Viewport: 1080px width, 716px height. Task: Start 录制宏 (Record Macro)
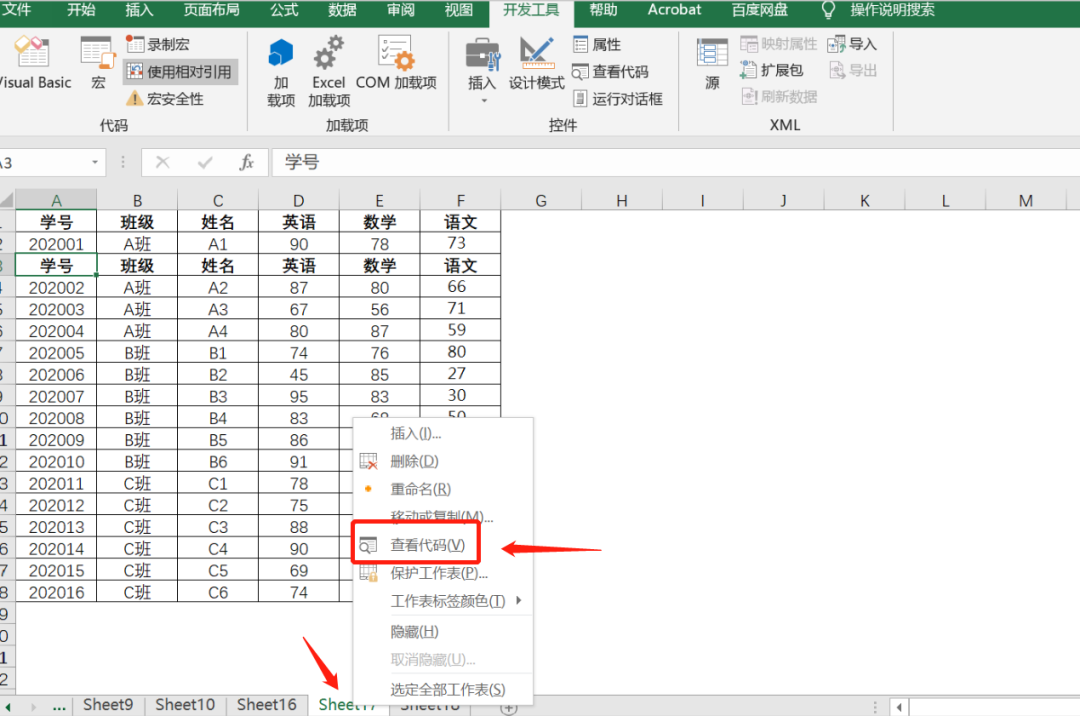tap(158, 43)
